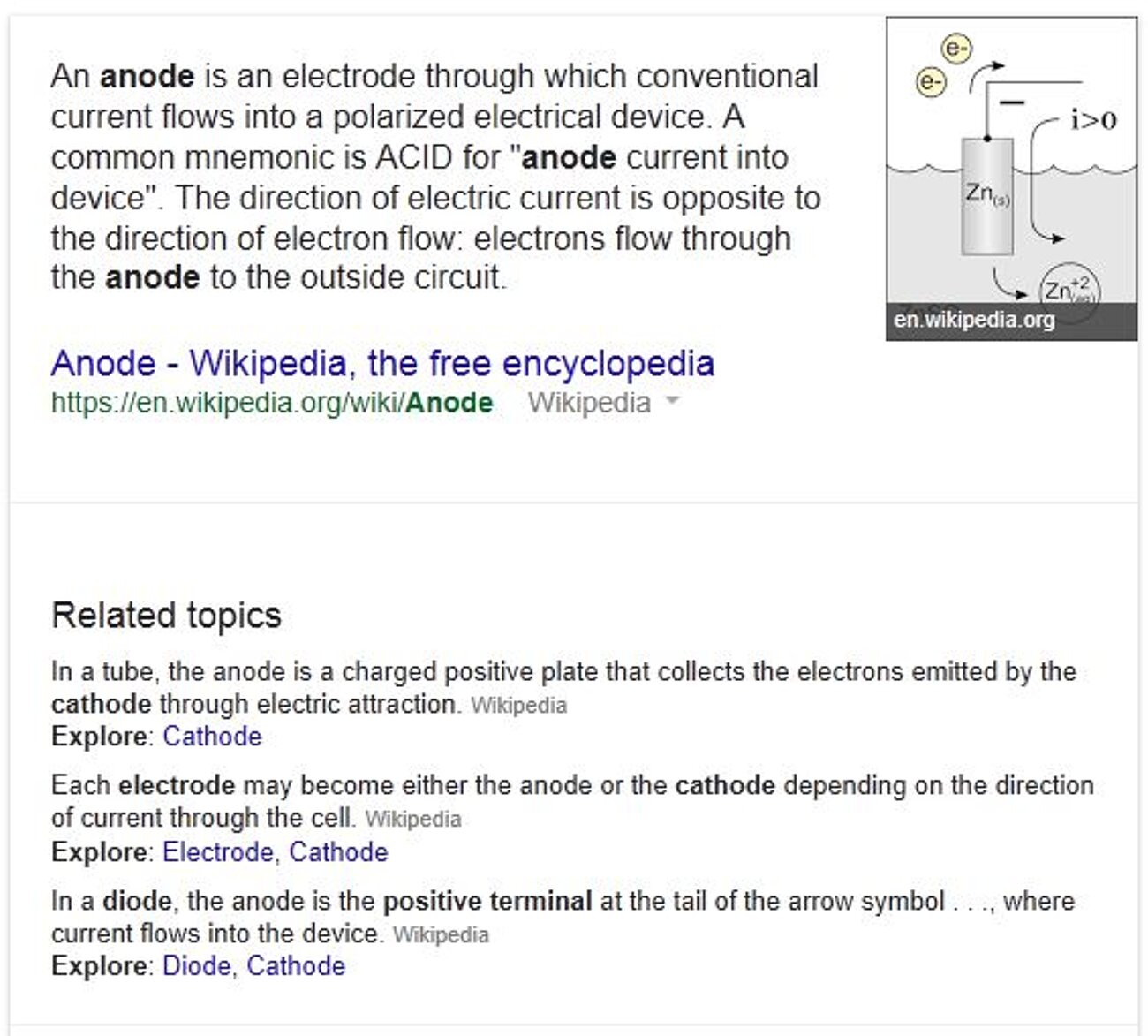Open the Diode link in Explore list
The height and width of the screenshot is (1036, 1148).
pos(196,966)
